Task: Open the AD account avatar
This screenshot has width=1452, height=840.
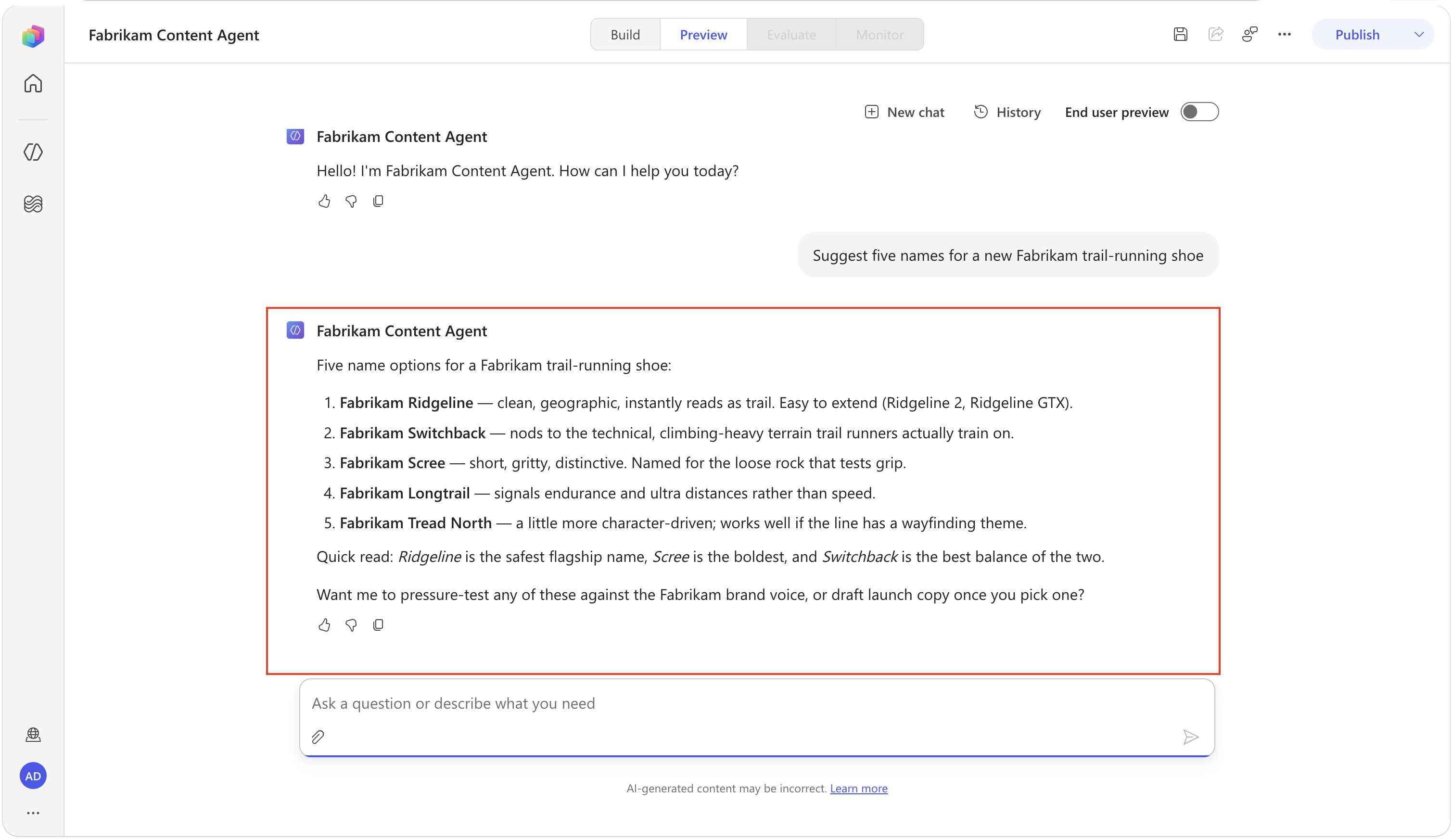Action: tap(33, 776)
